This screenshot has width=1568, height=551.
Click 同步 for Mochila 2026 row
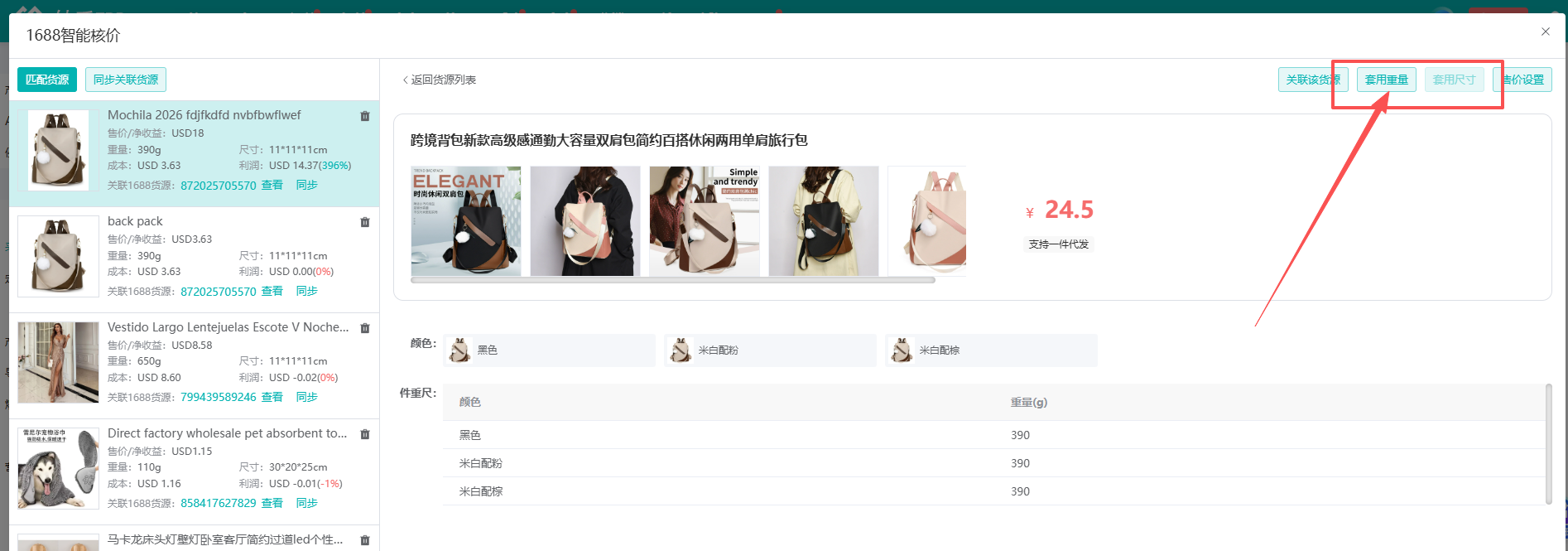point(307,185)
